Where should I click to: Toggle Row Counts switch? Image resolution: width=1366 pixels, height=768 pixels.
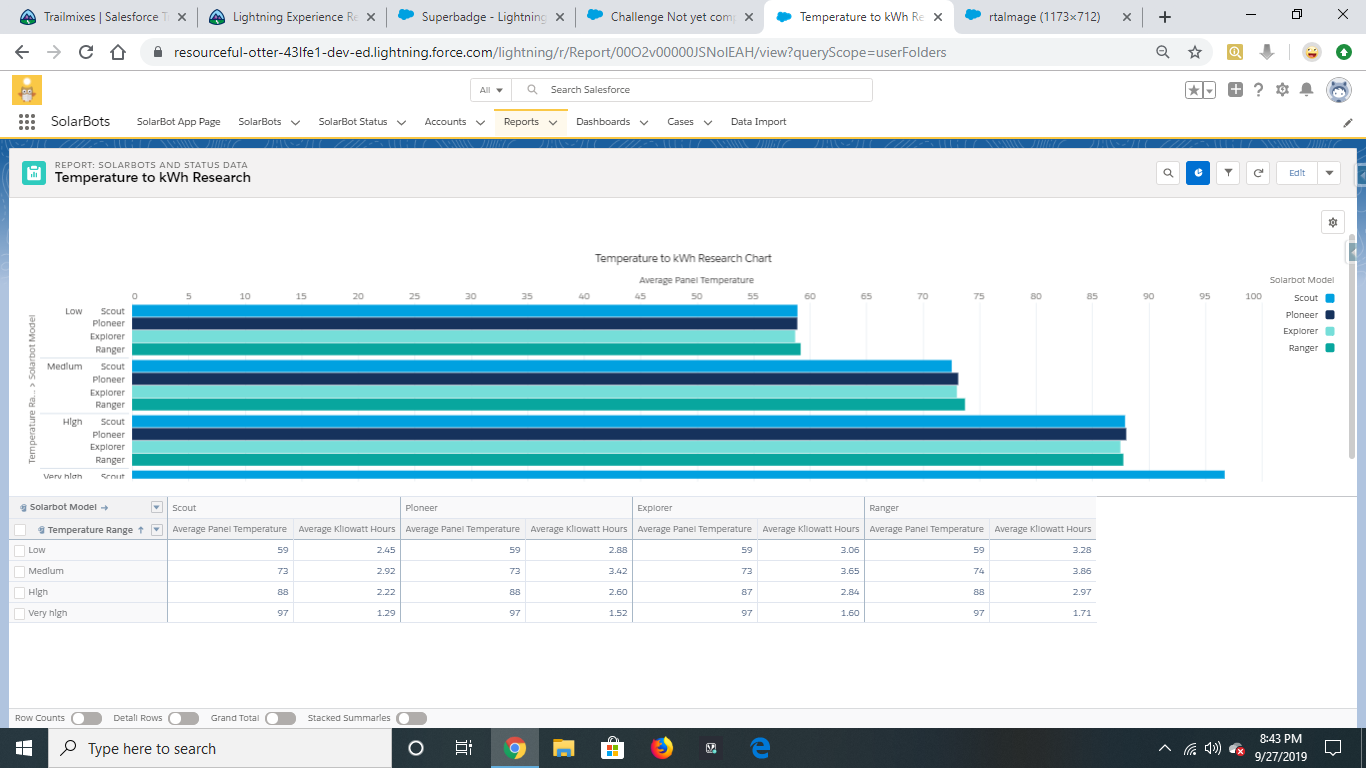point(86,718)
